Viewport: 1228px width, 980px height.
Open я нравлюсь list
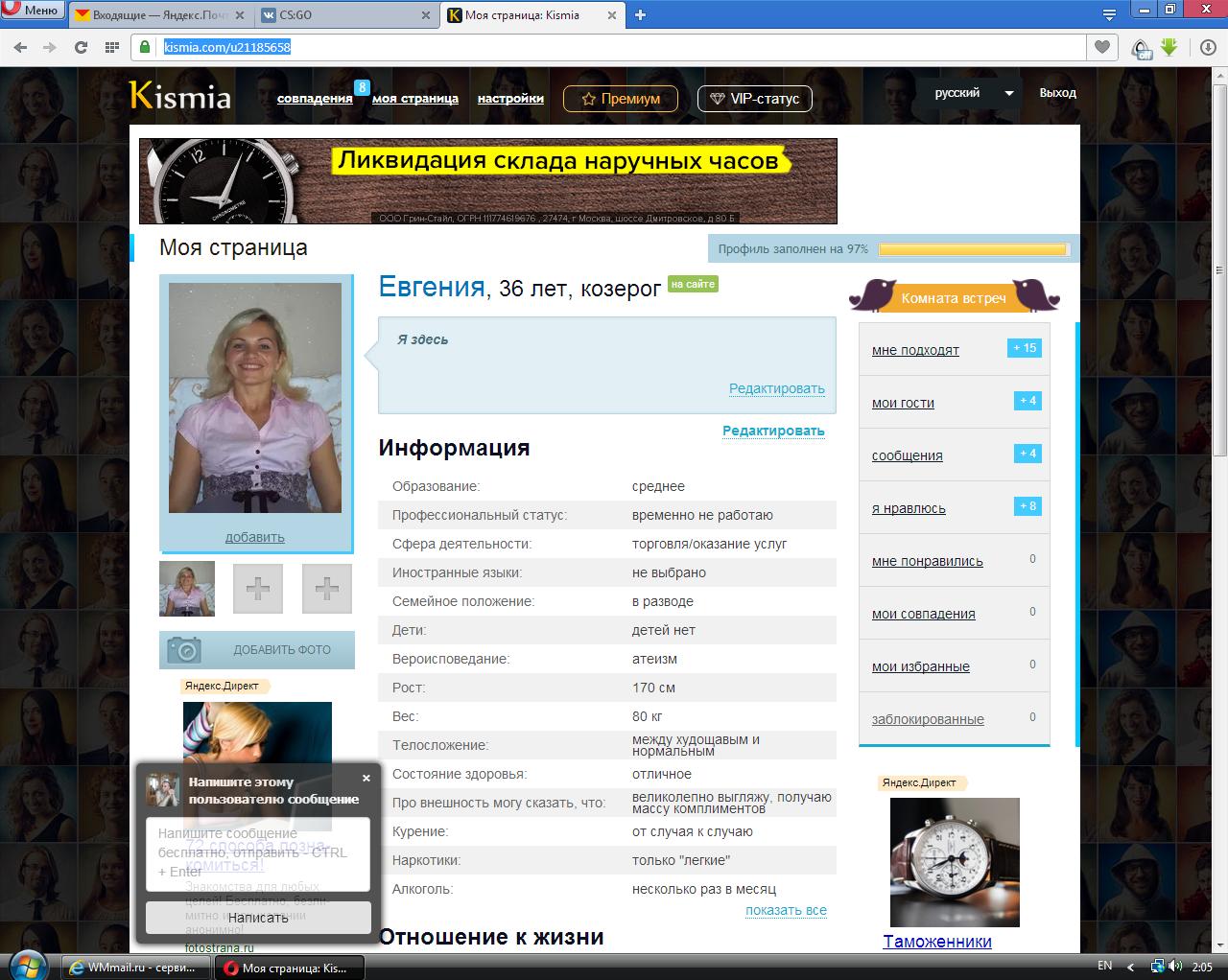(909, 508)
